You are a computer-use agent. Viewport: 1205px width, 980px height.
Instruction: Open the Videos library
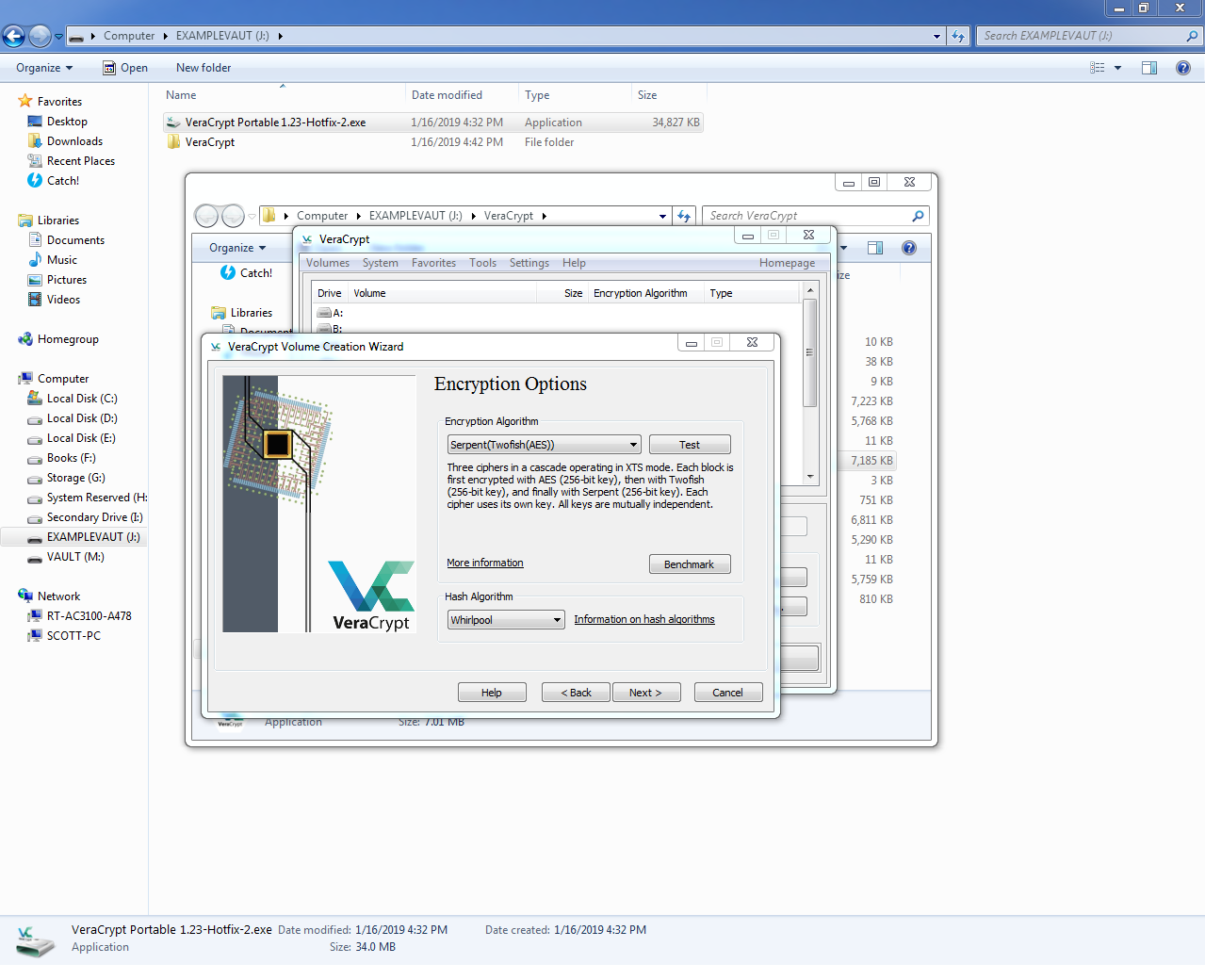(54, 300)
